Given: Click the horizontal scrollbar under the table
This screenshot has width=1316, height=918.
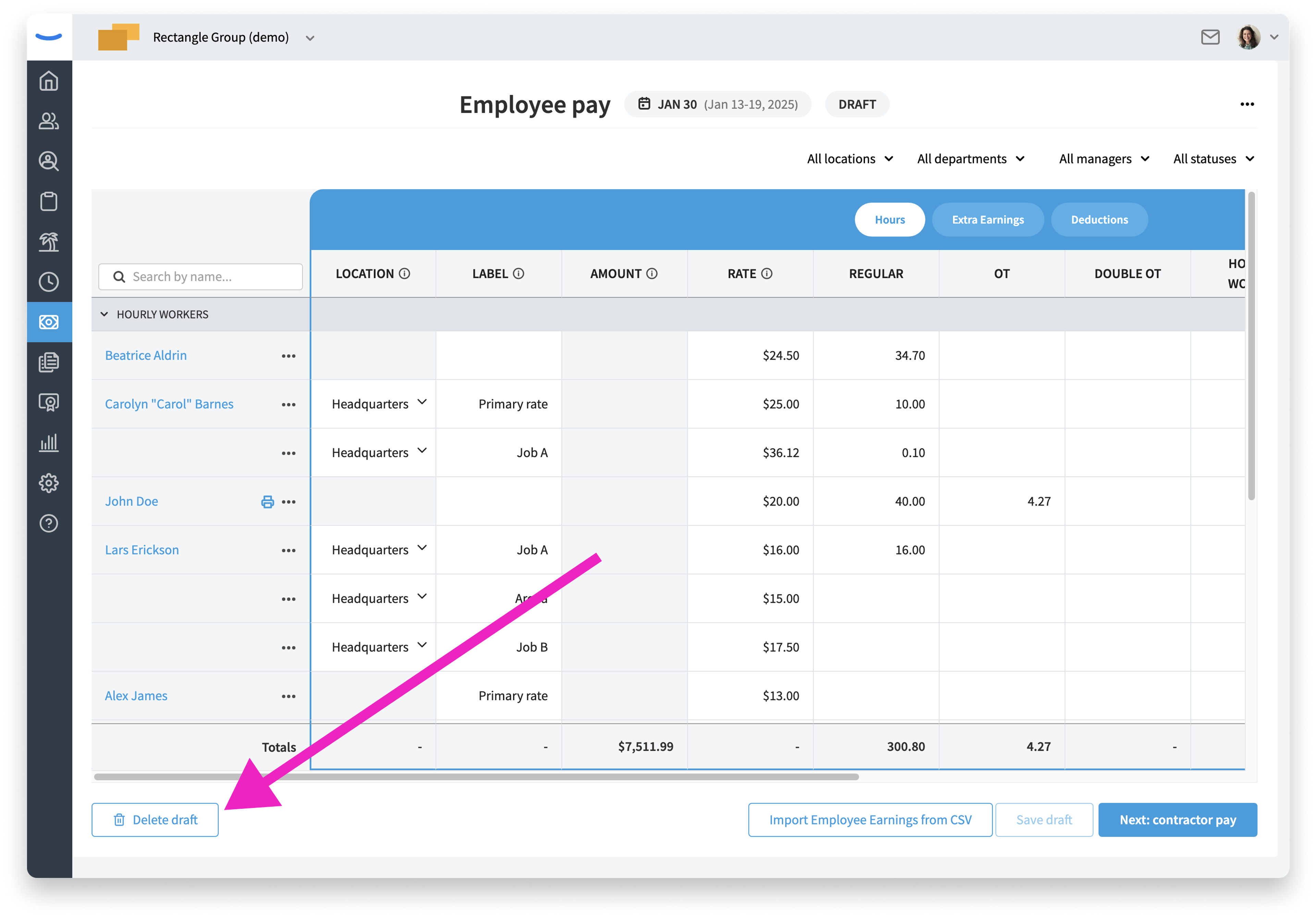Looking at the screenshot, I should coord(476,777).
